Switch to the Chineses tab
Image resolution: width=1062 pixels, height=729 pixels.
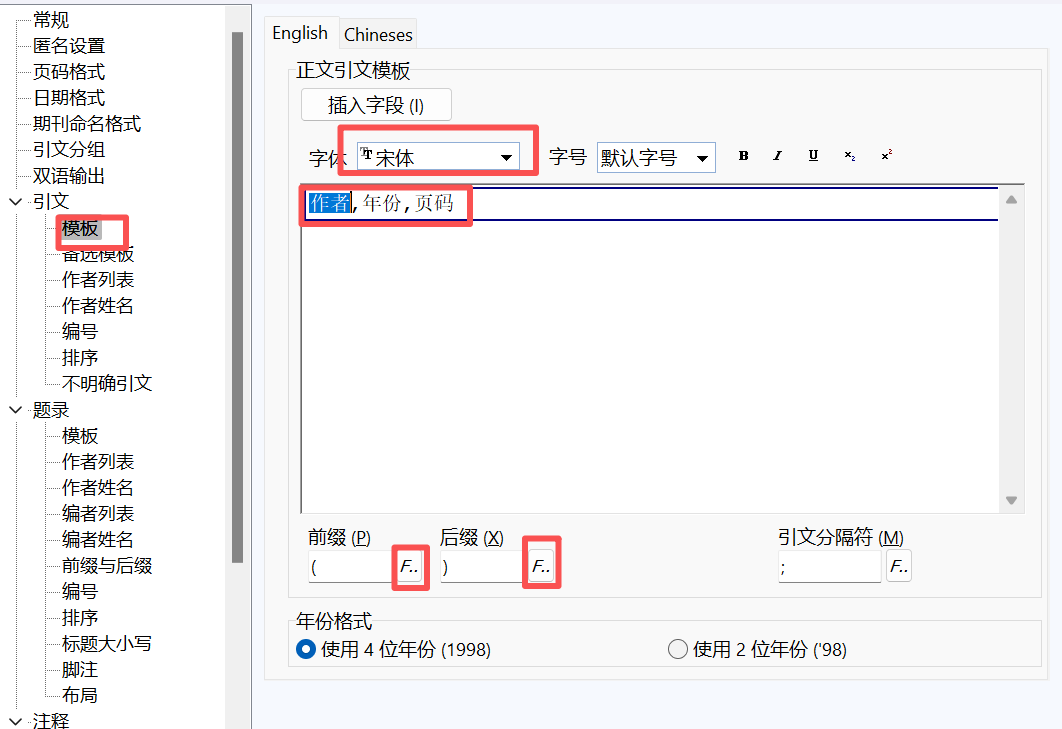click(378, 34)
